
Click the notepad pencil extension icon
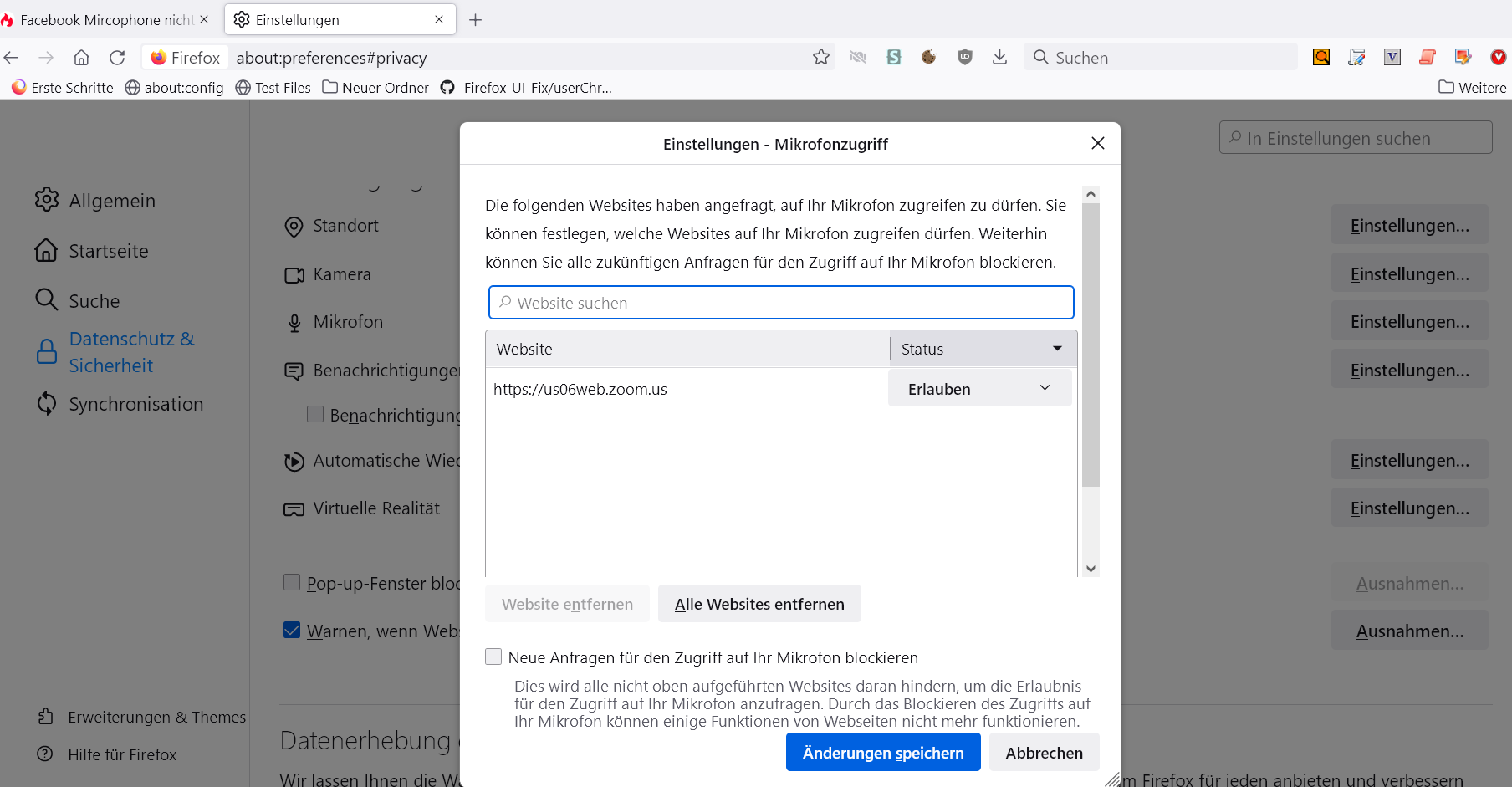(1356, 57)
